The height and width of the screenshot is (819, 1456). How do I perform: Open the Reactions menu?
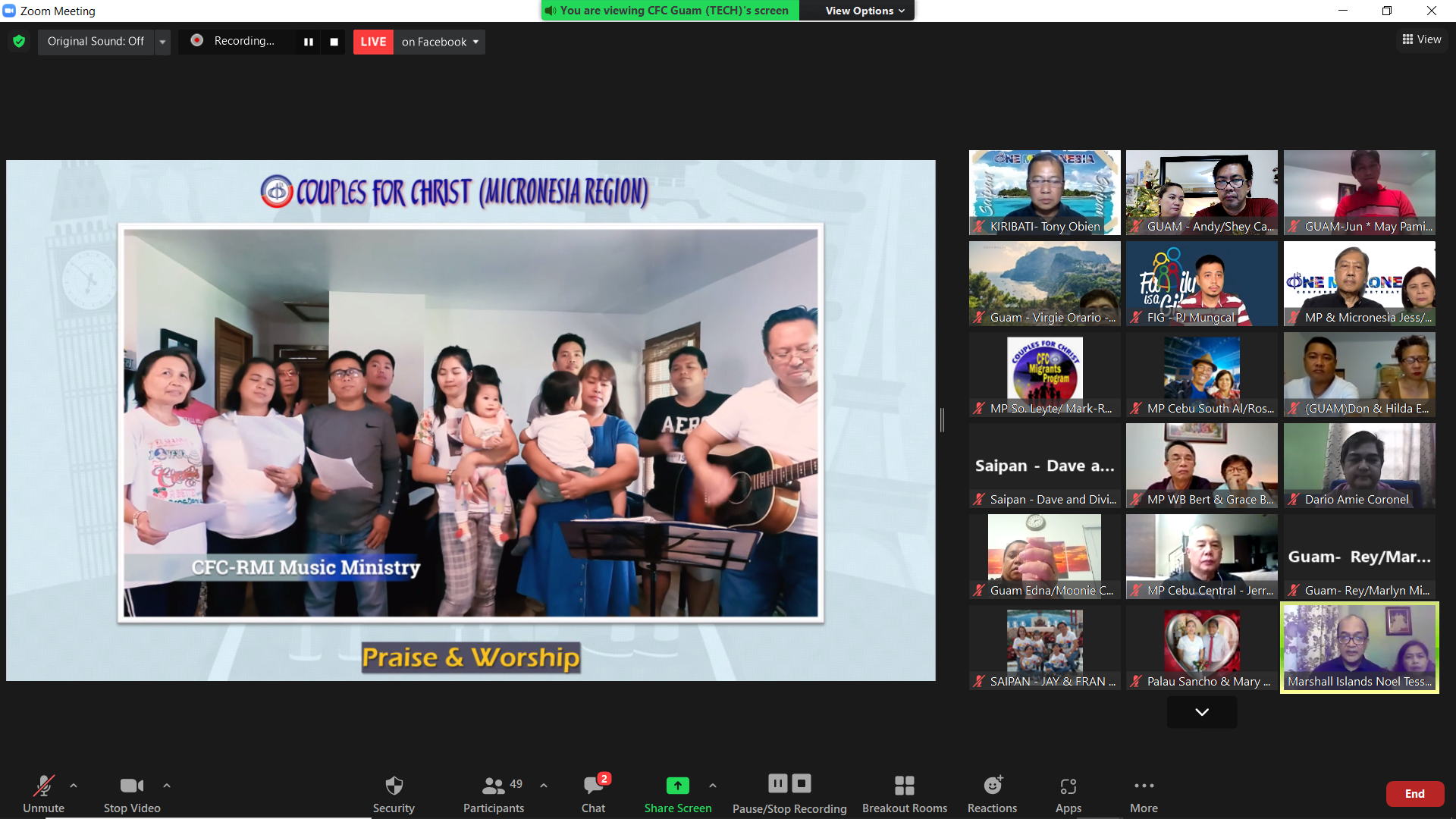coord(993,793)
